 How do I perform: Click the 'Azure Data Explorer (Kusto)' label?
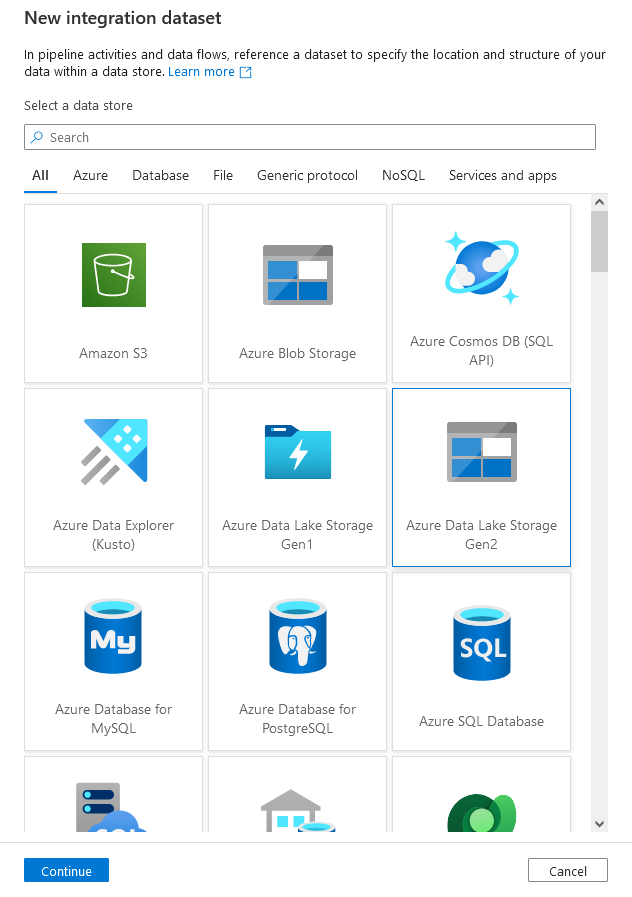pos(113,534)
